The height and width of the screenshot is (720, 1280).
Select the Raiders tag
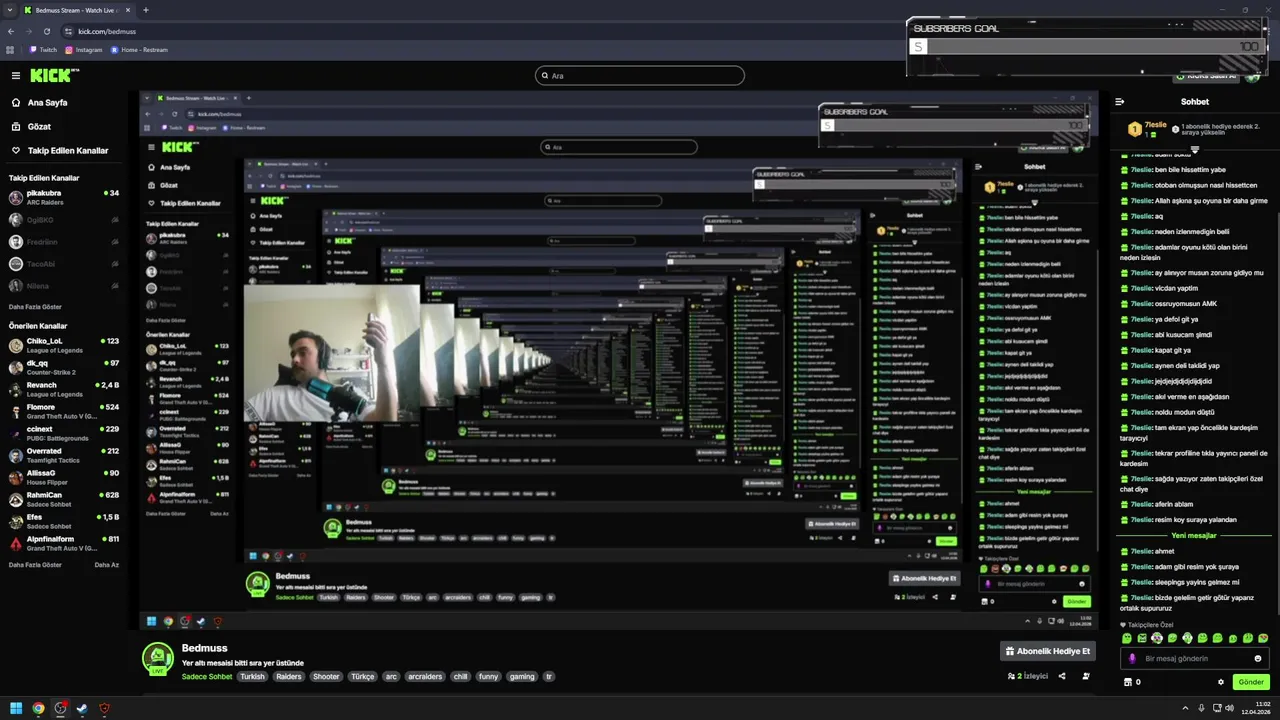(289, 676)
